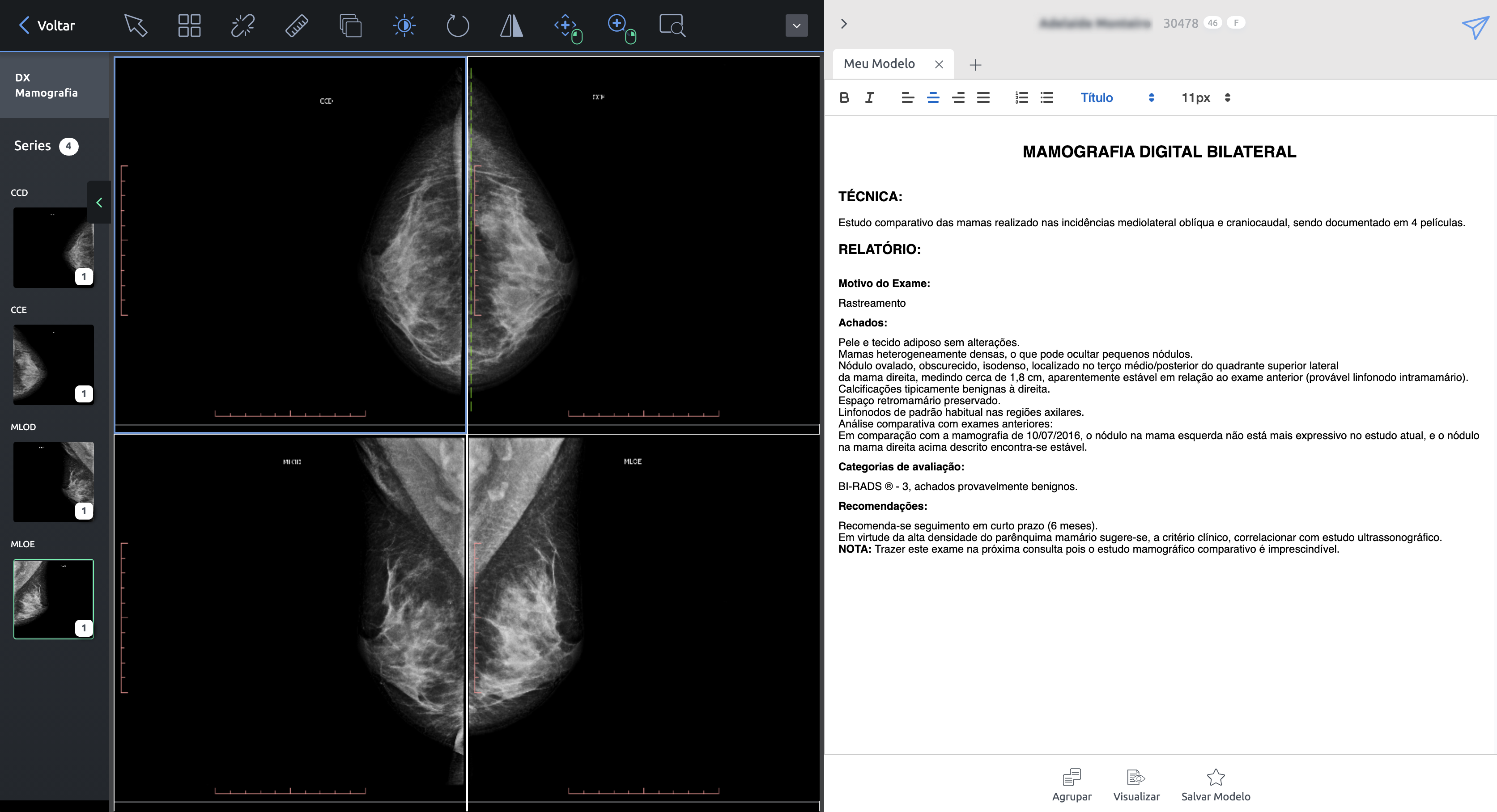Click the sex badge F
This screenshot has width=1497, height=812.
(x=1236, y=23)
